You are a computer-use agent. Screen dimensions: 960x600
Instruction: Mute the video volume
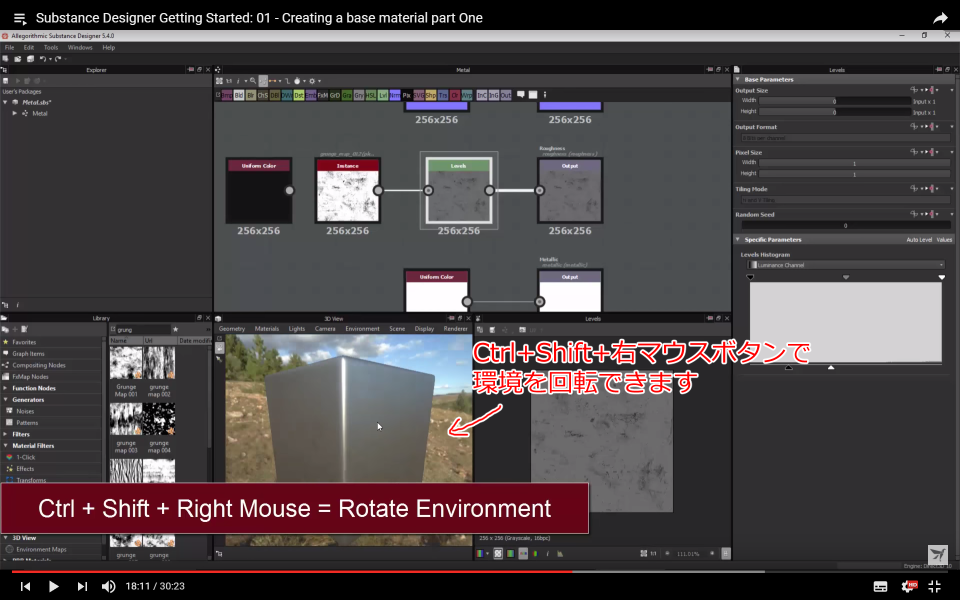pyautogui.click(x=108, y=587)
